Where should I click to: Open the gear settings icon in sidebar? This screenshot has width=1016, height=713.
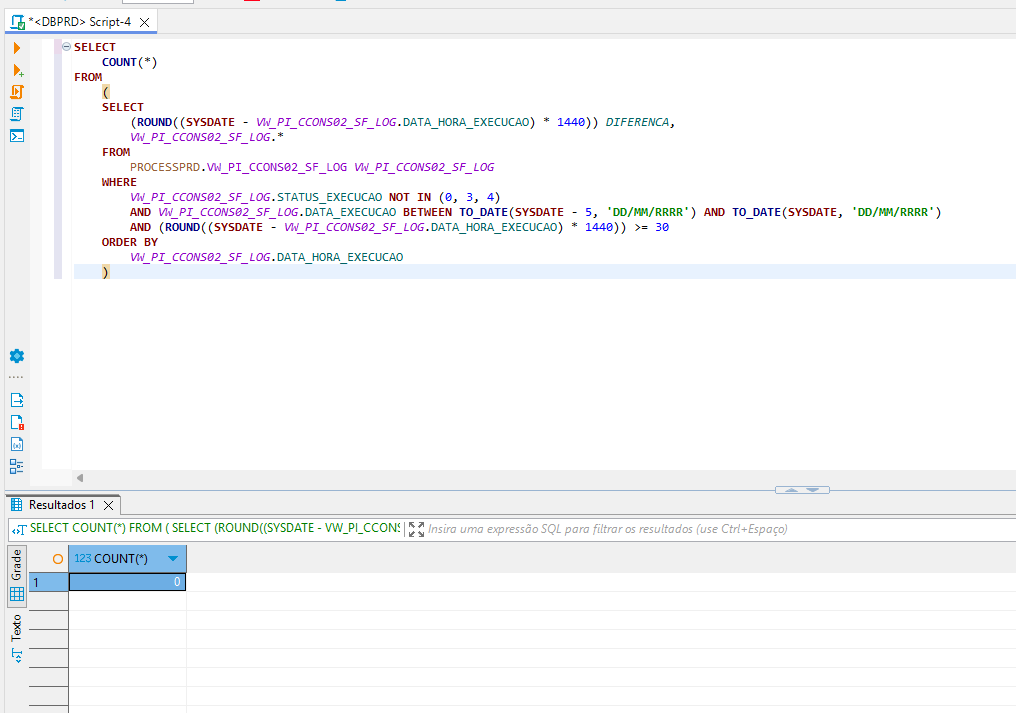click(x=17, y=356)
